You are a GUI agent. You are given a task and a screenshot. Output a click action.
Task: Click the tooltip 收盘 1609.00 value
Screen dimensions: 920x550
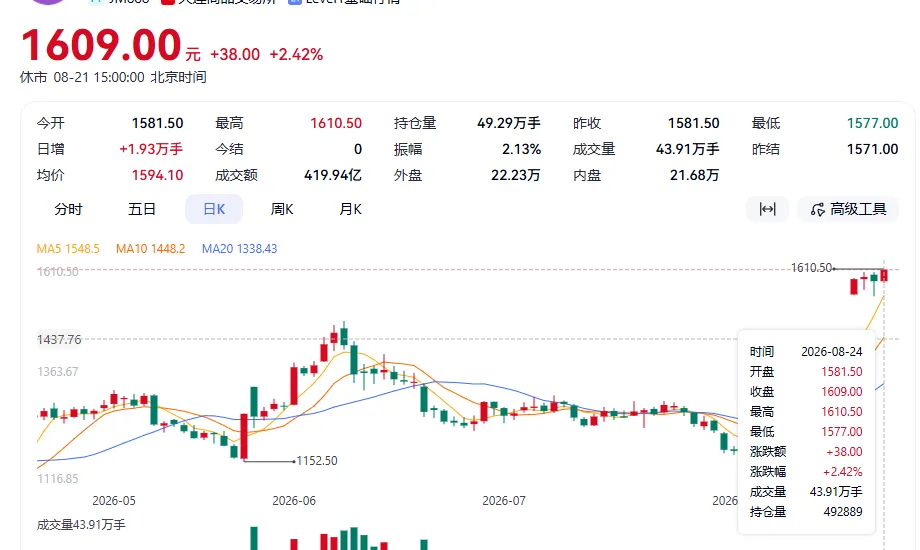[841, 392]
